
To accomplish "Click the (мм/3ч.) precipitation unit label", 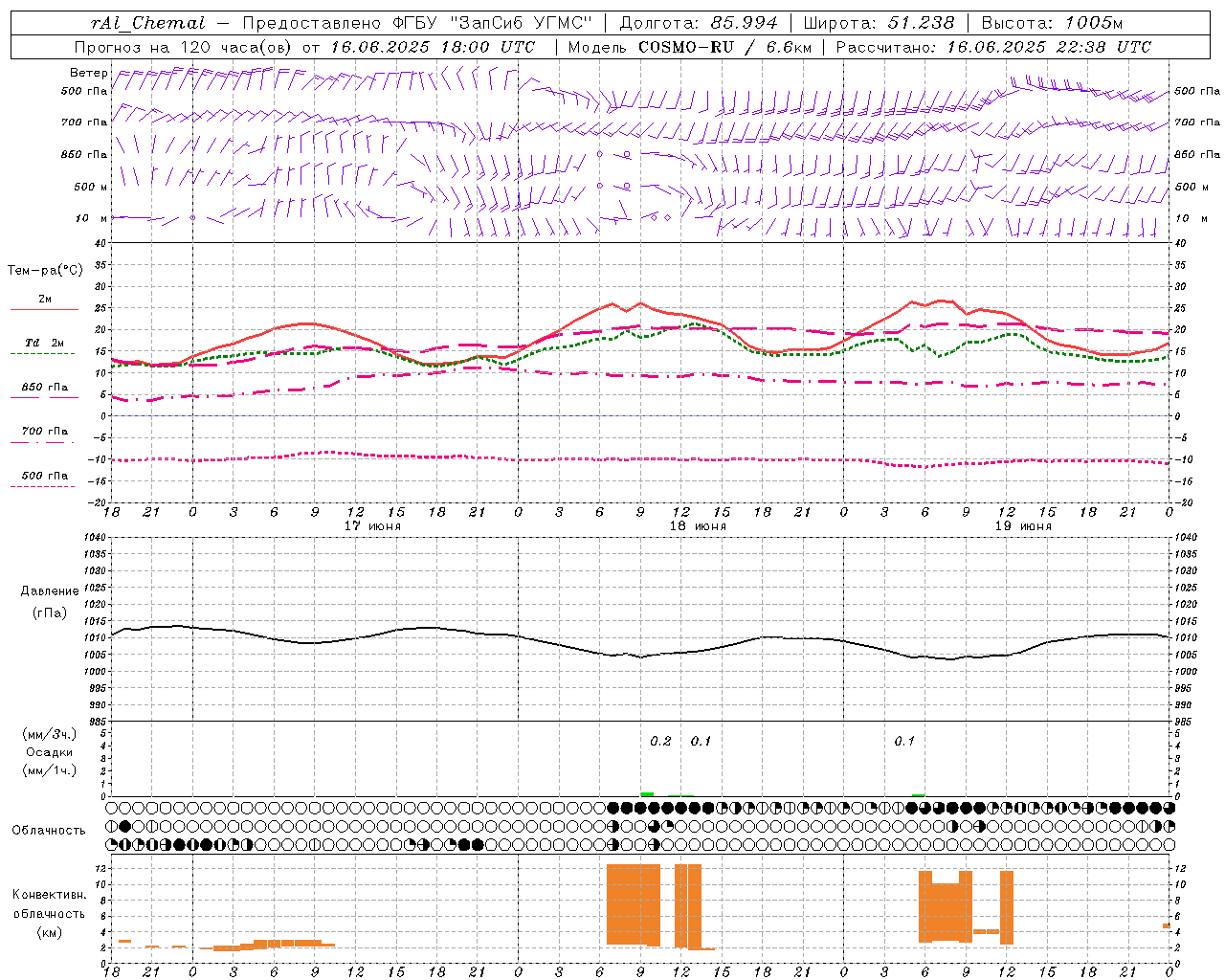I will (x=50, y=734).
